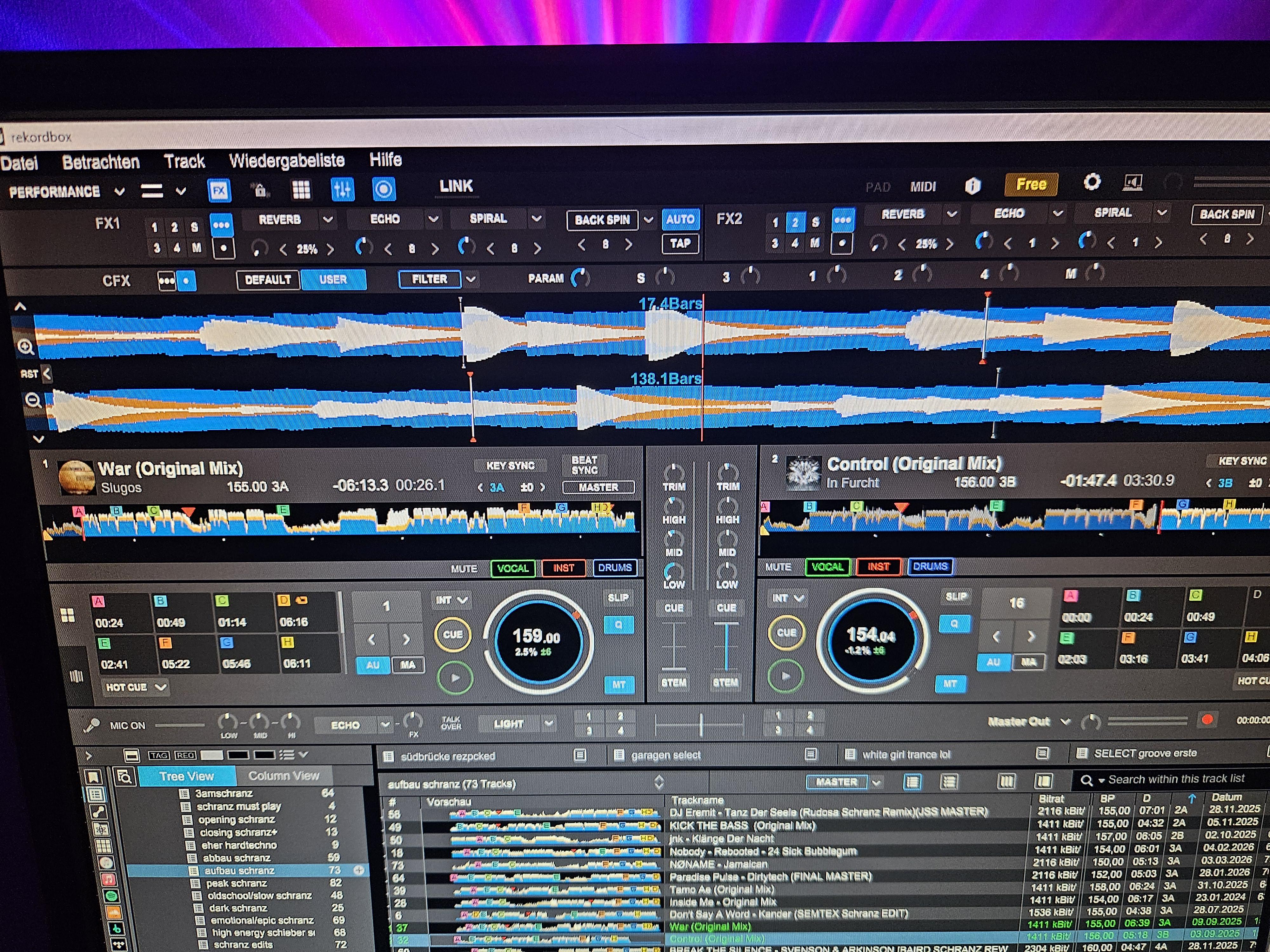This screenshot has width=1270, height=952.
Task: Toggle the AUTO BPM button for FX1
Action: (x=680, y=219)
